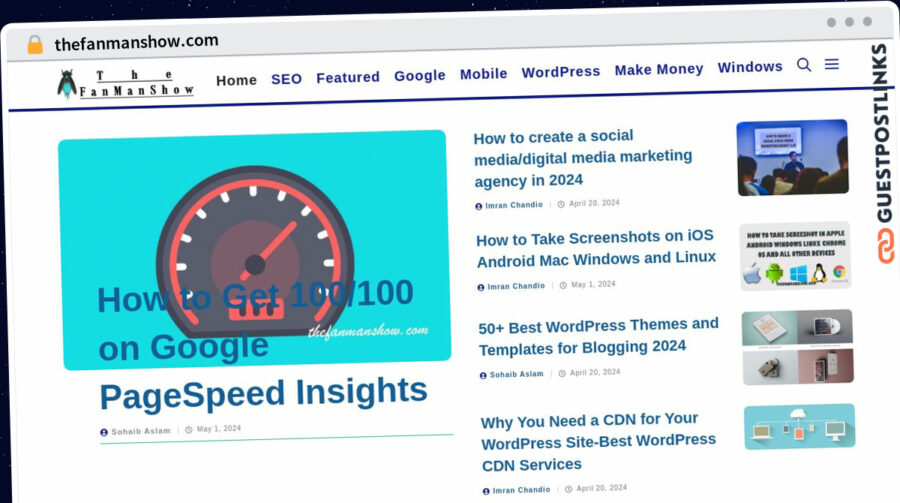Click the thefanmanshow.com address bar
Image resolution: width=900 pixels, height=503 pixels.
tap(137, 42)
